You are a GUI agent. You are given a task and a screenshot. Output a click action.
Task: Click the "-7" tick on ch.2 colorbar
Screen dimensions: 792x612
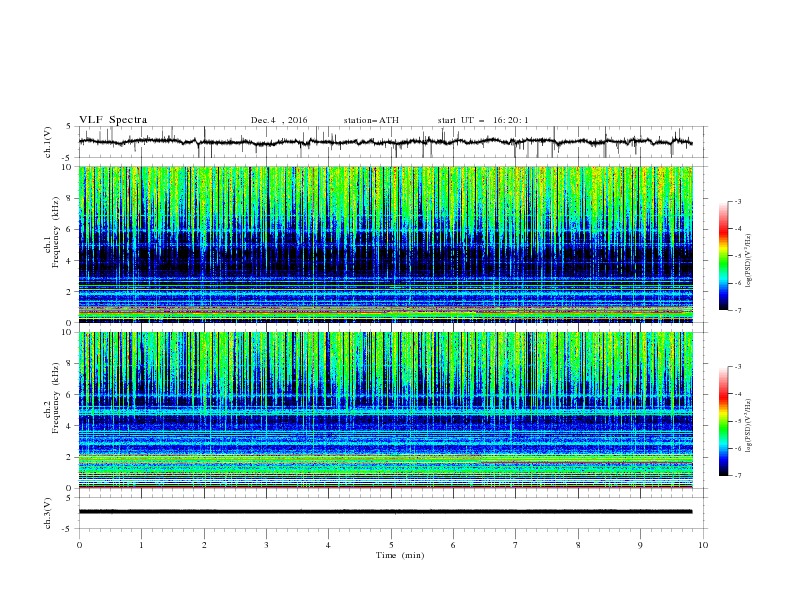click(x=737, y=476)
